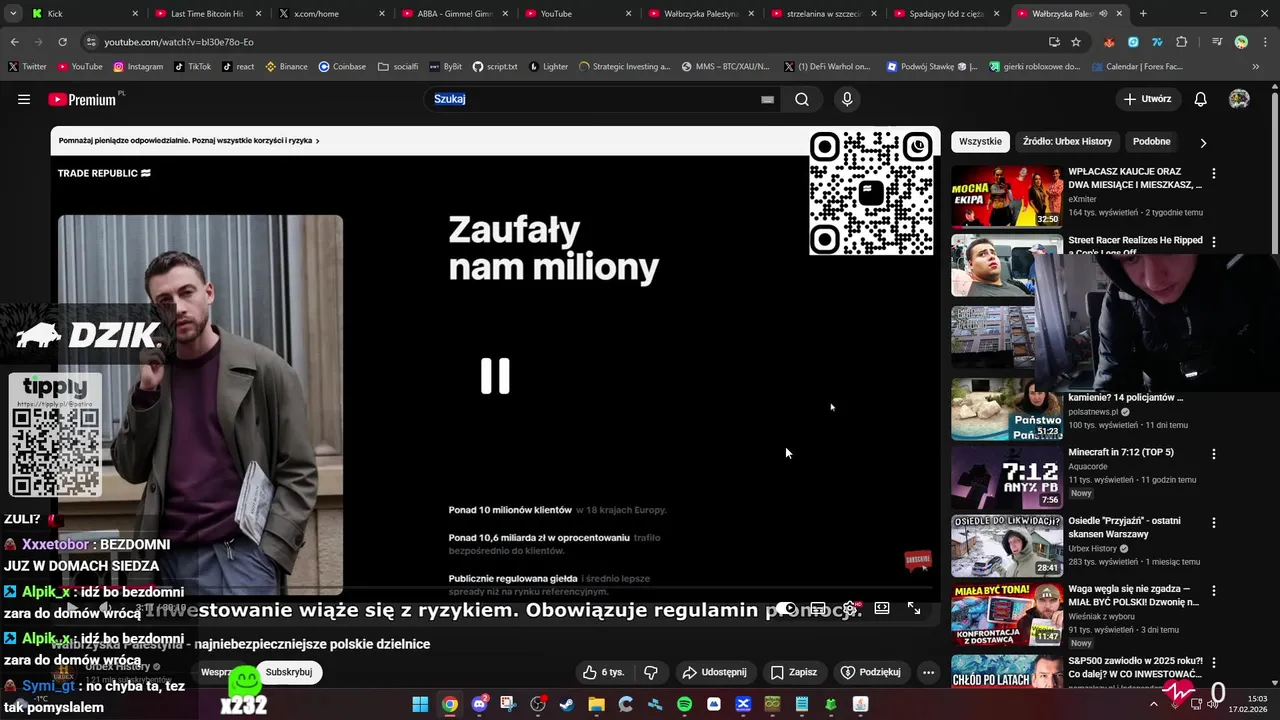Open WPŁACASZ KAUCJE video thumbnail
Viewport: 1280px width, 720px height.
coord(1007,196)
